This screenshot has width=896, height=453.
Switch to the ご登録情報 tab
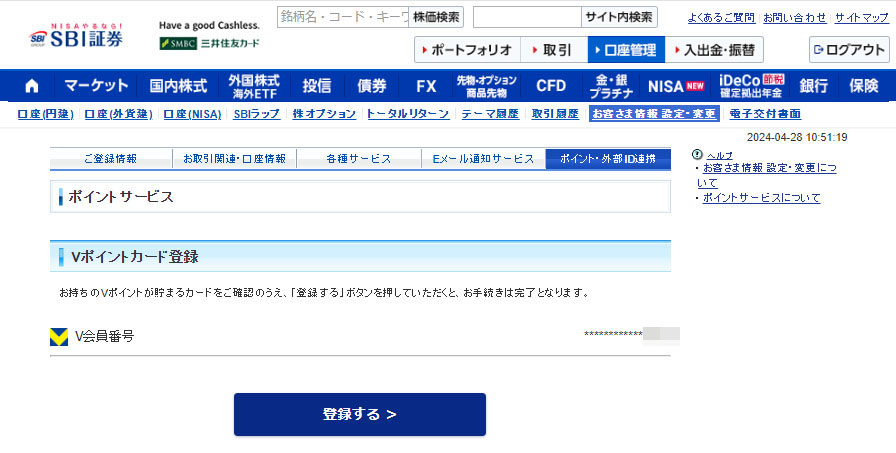[110, 159]
